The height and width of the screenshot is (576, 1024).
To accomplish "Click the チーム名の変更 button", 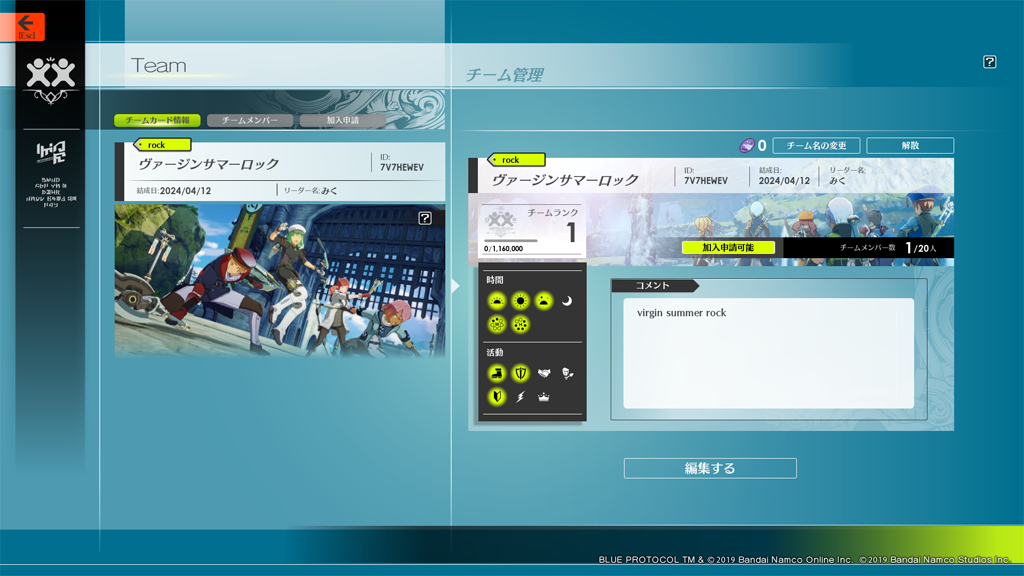I will (816, 146).
